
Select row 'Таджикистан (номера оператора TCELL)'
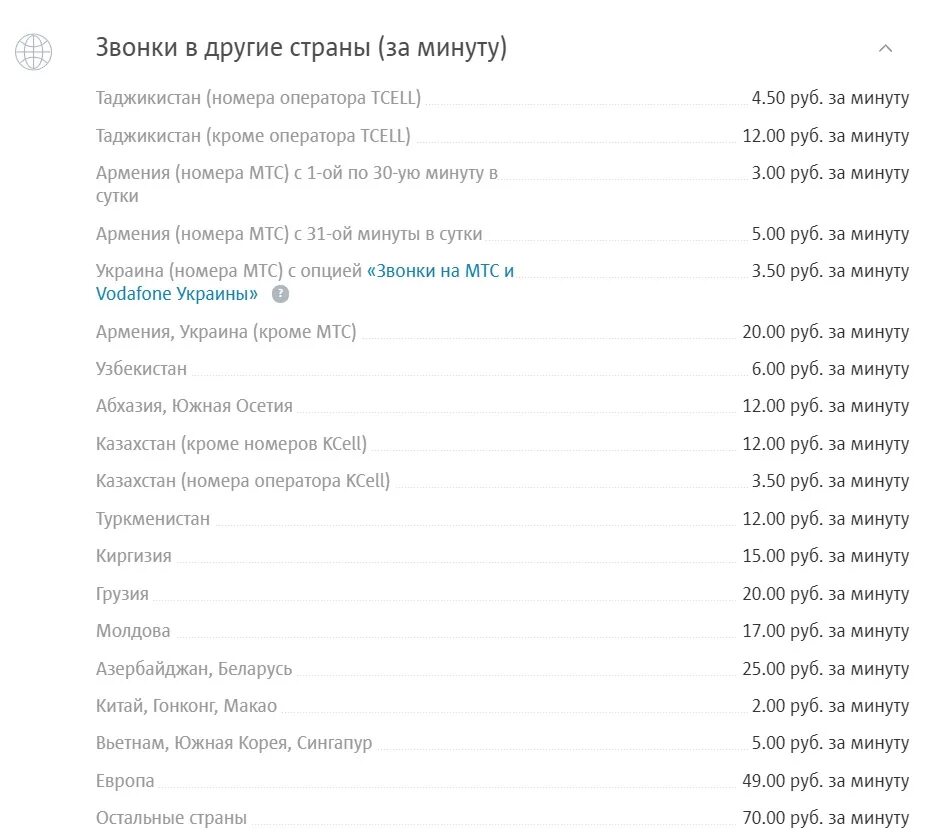[x=502, y=98]
